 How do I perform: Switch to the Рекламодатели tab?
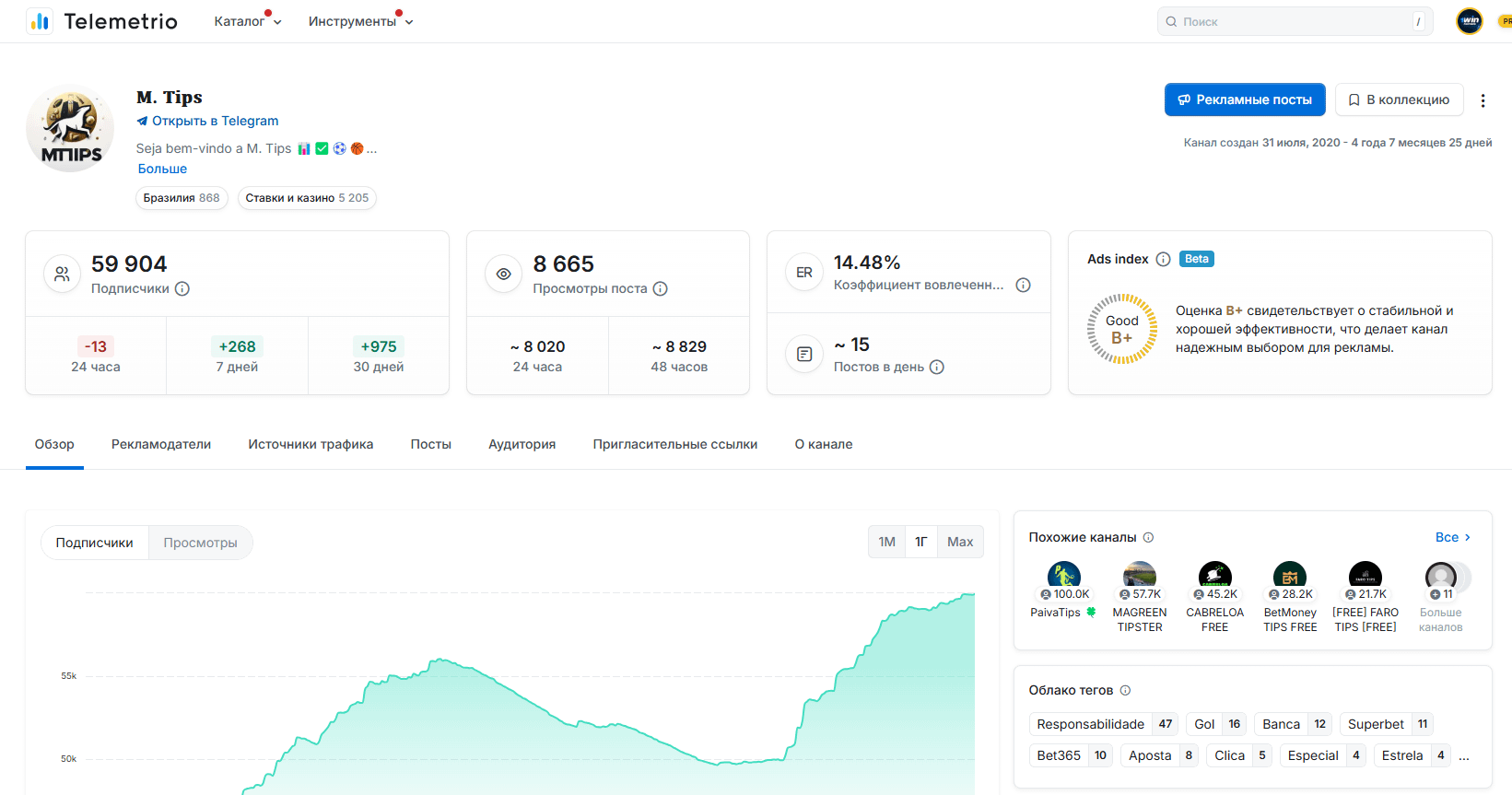pyautogui.click(x=161, y=445)
